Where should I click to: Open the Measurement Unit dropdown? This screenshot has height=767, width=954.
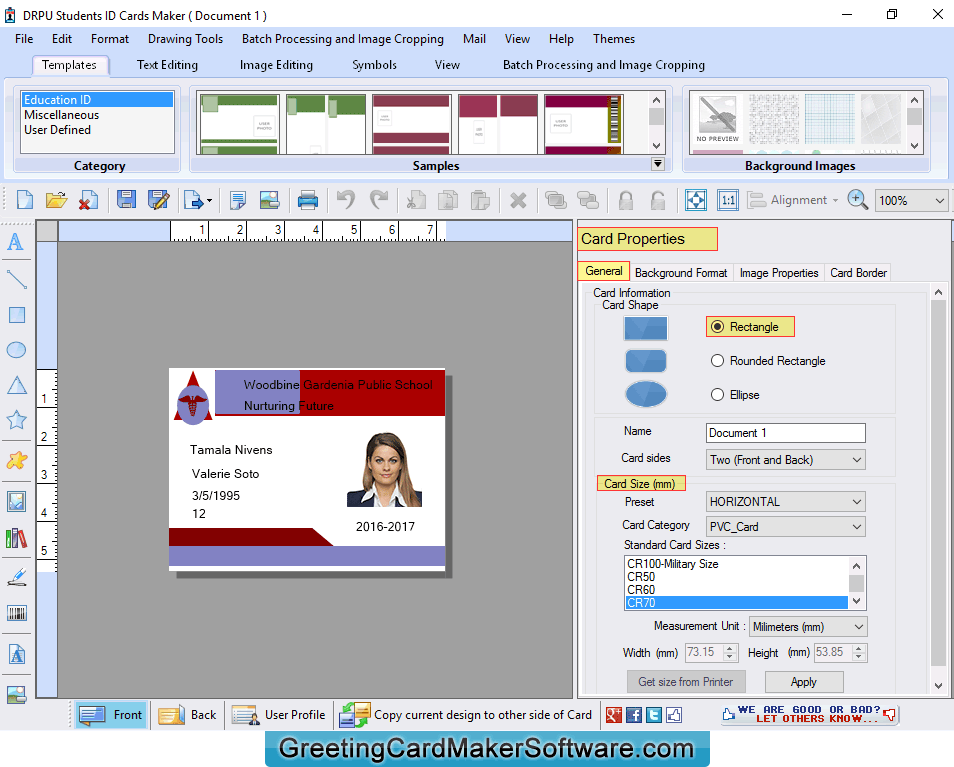808,626
